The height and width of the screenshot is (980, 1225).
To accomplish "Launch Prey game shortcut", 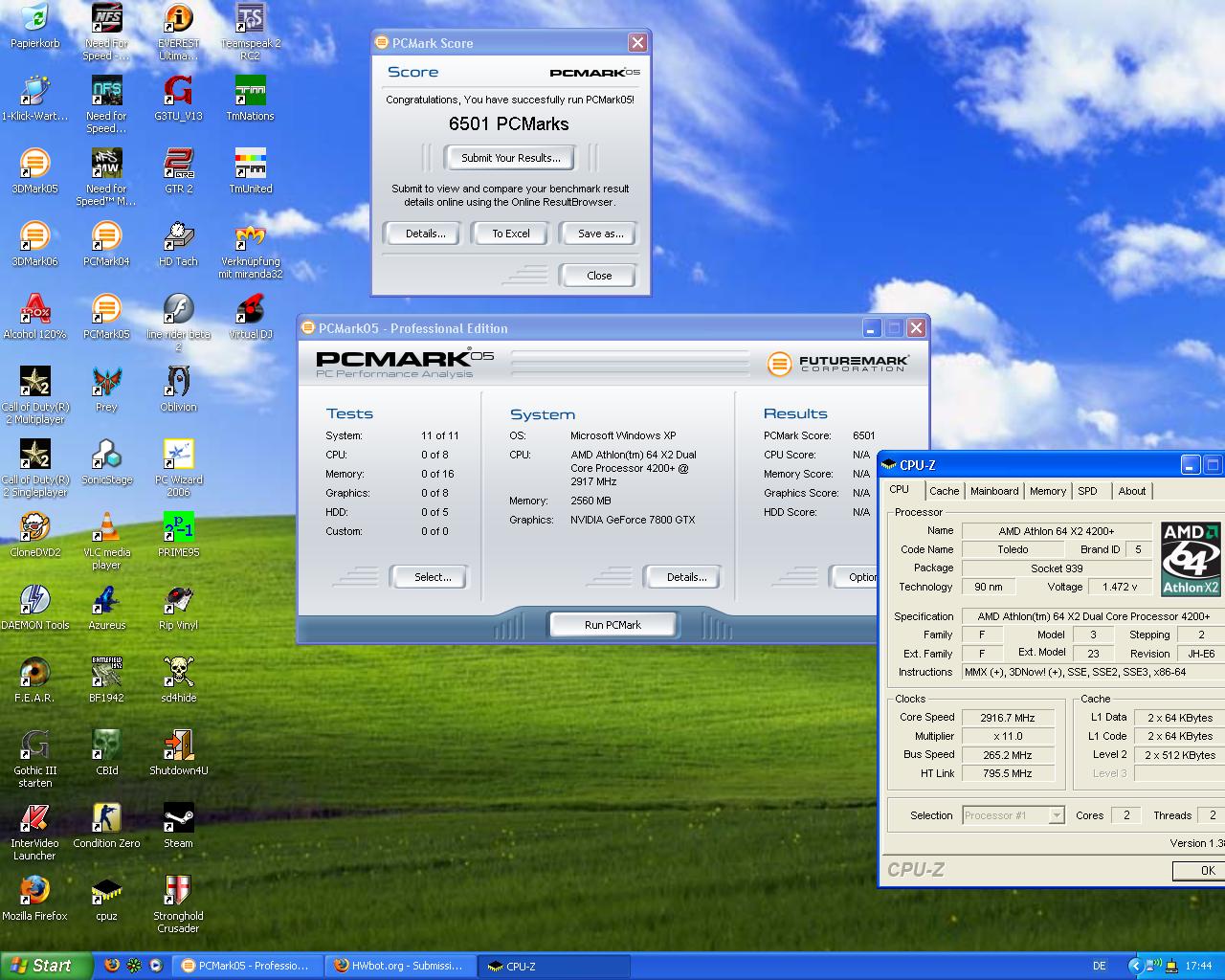I will pyautogui.click(x=106, y=389).
